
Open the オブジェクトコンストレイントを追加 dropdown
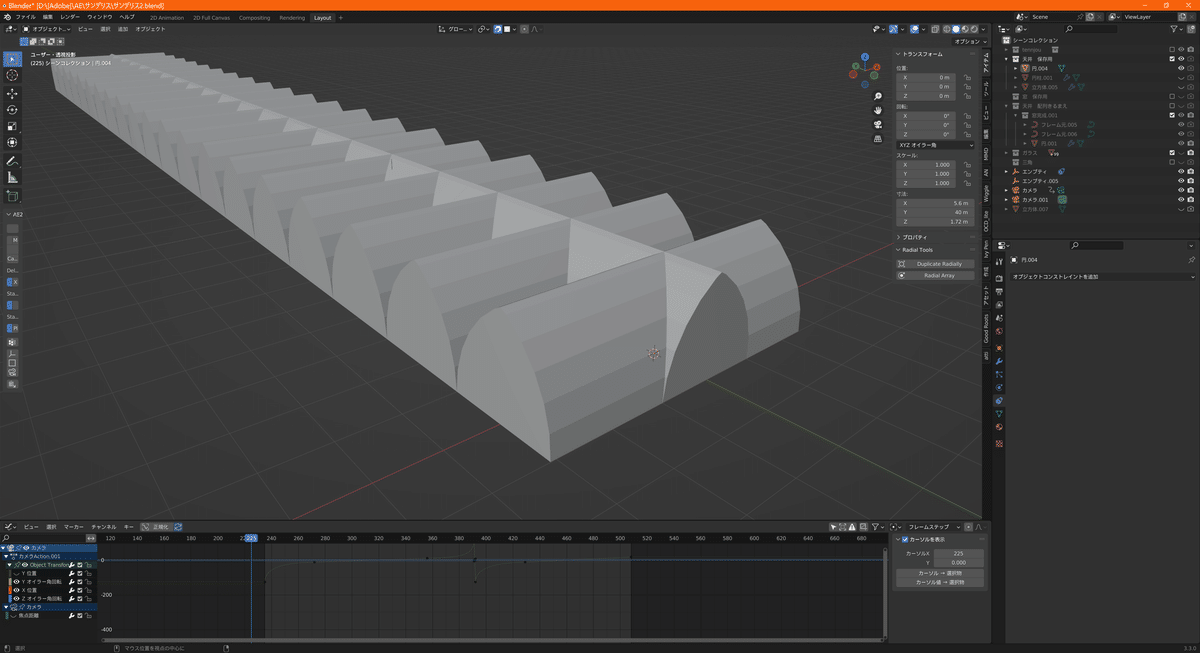1102,276
